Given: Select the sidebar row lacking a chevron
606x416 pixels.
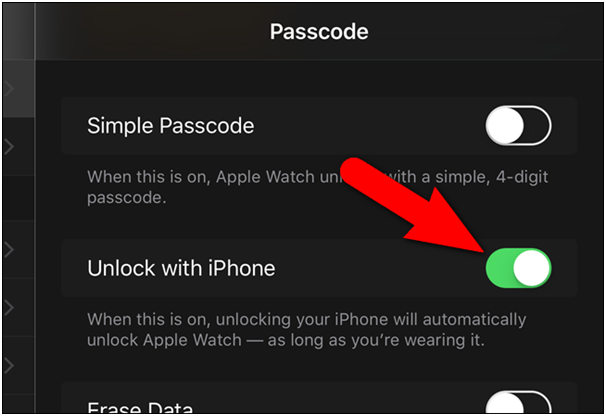Looking at the screenshot, I should (19, 198).
